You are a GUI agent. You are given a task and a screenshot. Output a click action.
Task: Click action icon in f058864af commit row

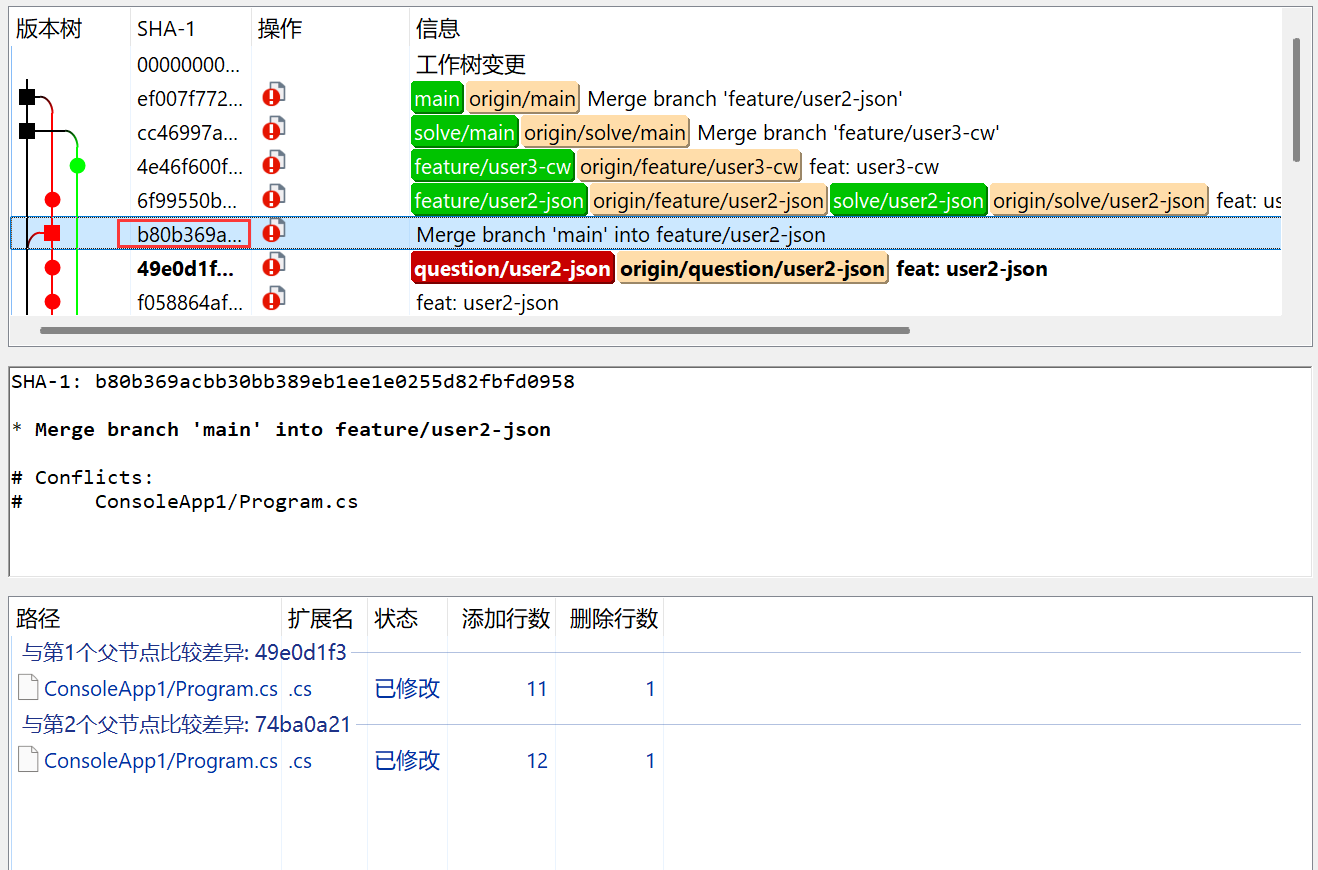tap(274, 299)
